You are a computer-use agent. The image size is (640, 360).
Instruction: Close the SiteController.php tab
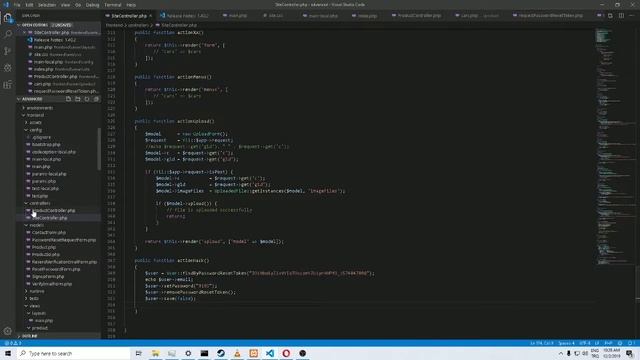point(151,16)
